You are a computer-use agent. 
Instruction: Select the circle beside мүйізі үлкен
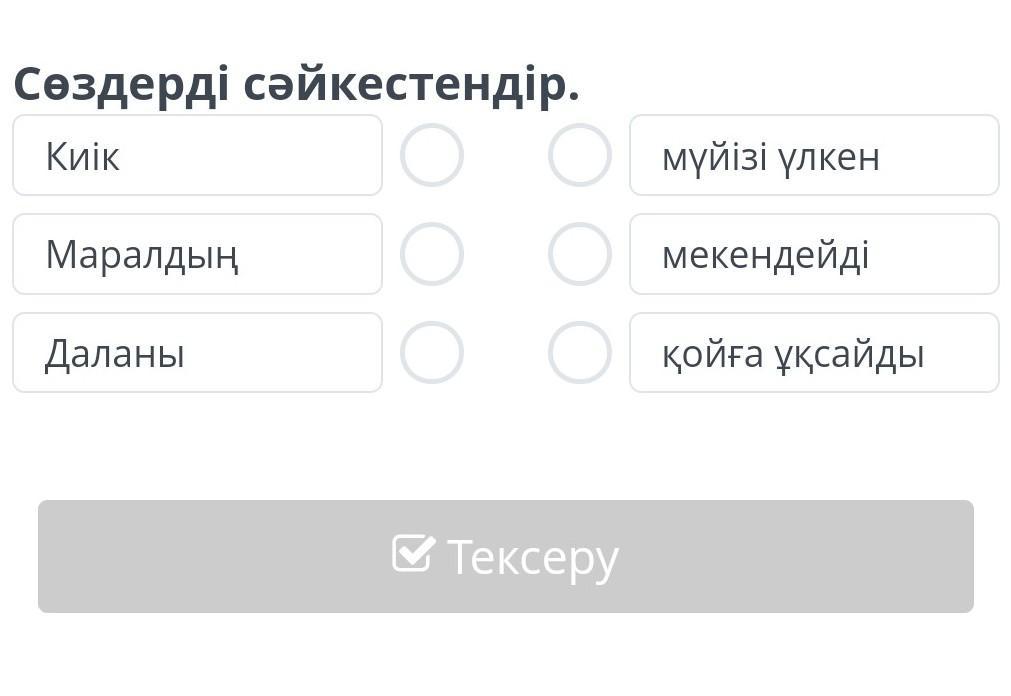580,155
